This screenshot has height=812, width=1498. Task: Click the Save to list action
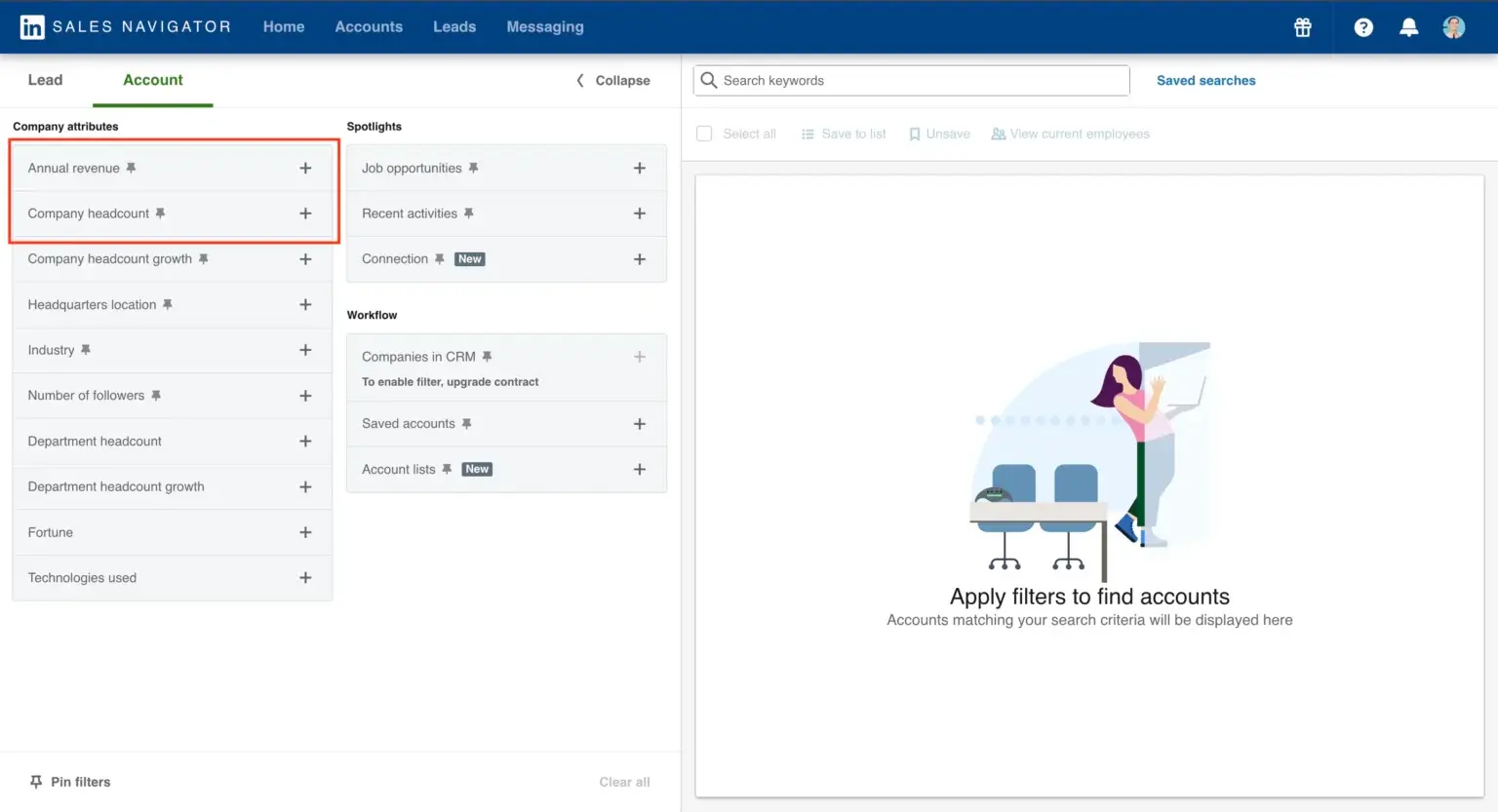[844, 134]
